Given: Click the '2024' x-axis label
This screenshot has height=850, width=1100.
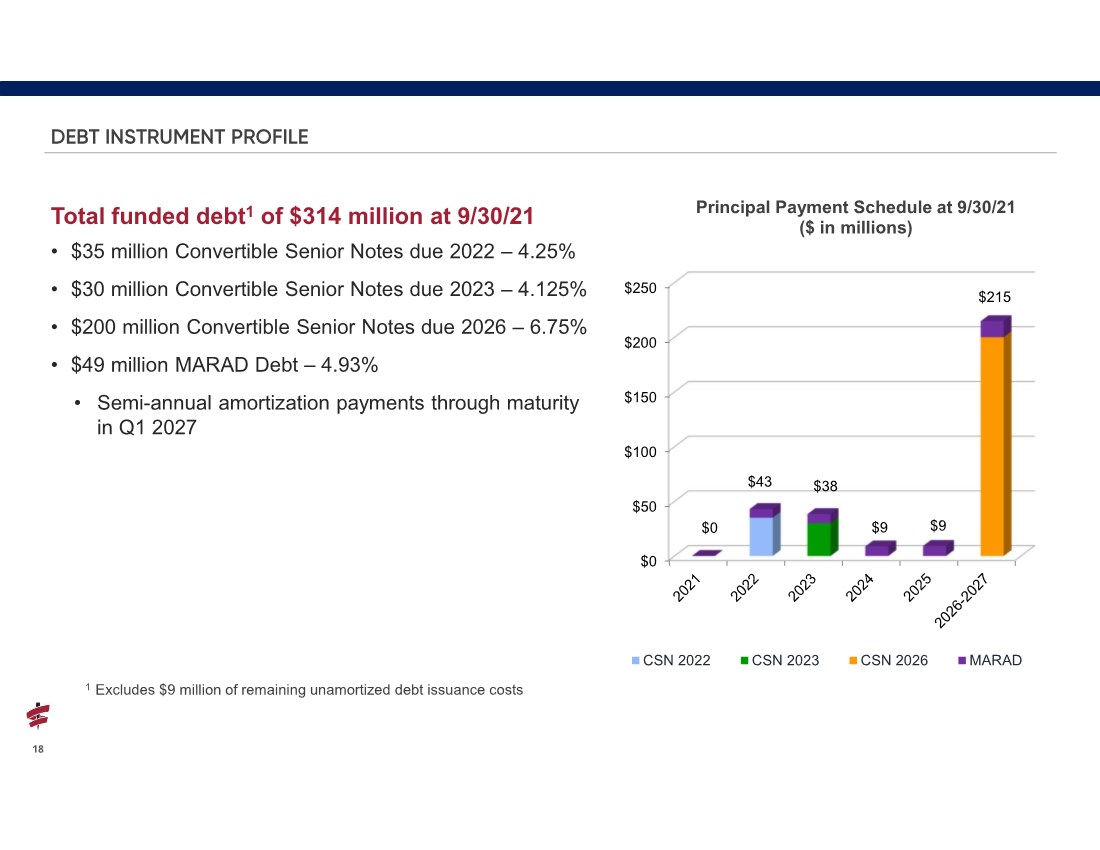Looking at the screenshot, I should [x=859, y=588].
